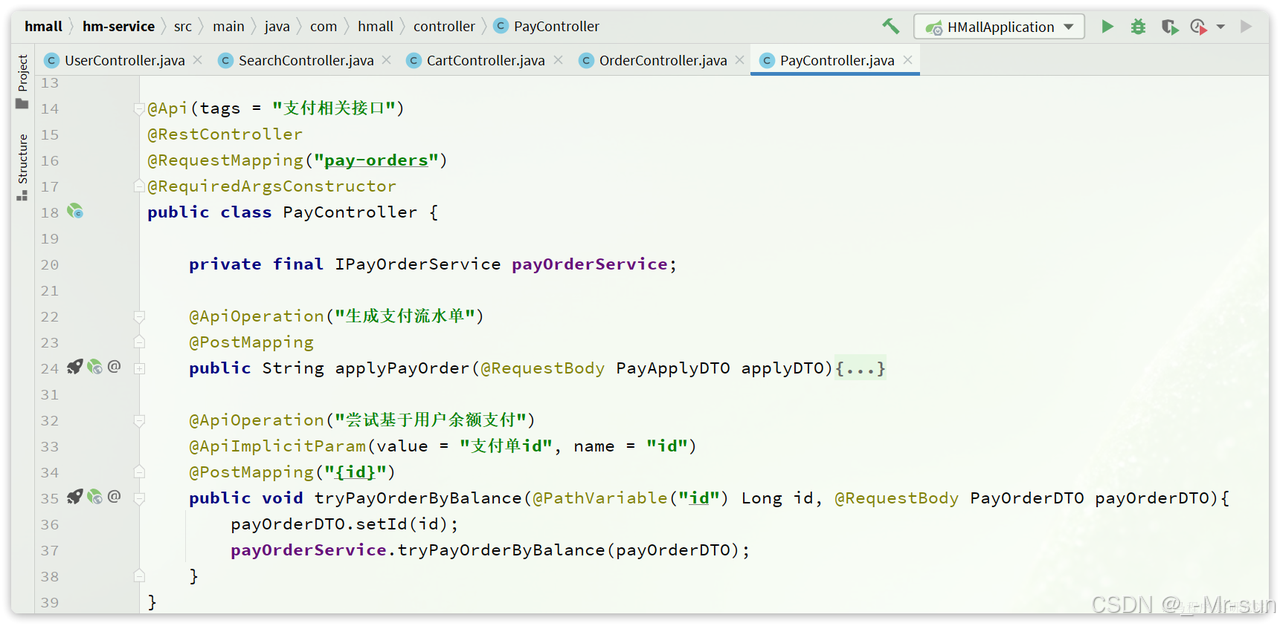Viewport: 1280px width, 626px height.
Task: Open the HMallApplication run configuration dropdown
Action: (999, 27)
